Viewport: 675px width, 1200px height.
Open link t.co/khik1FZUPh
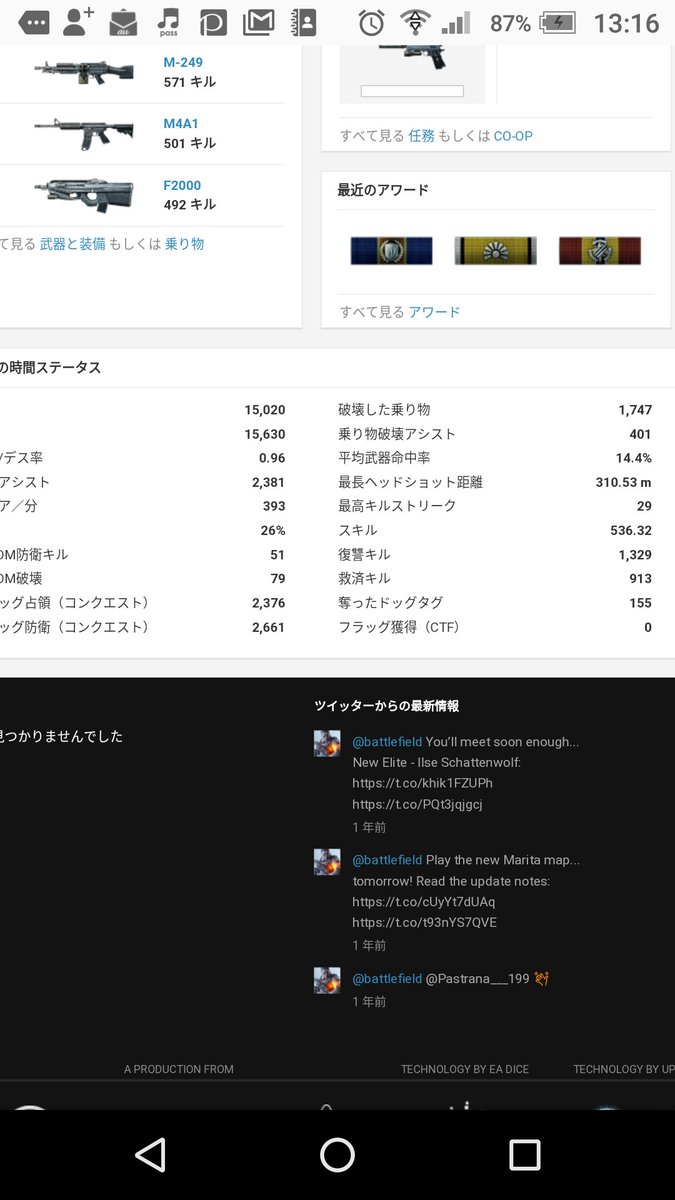pos(423,783)
